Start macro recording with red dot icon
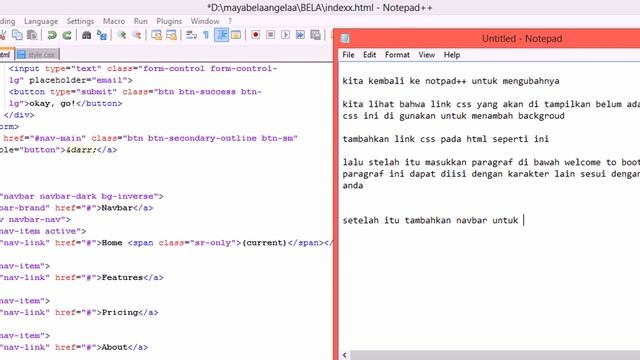The width and height of the screenshot is (640, 360). click(256, 35)
